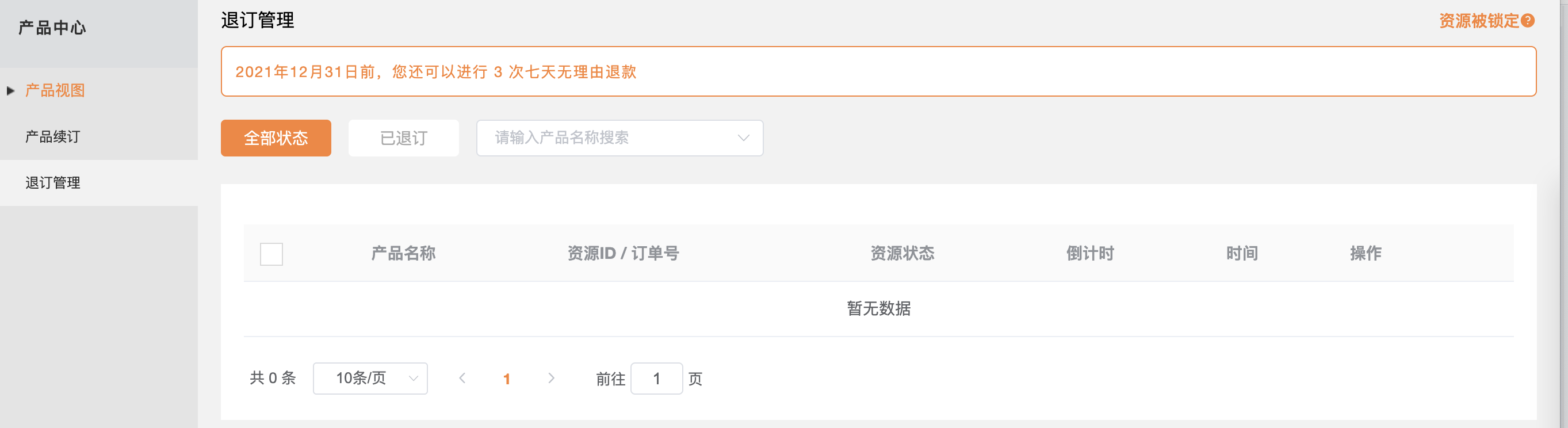Click the page jump number input field
This screenshot has width=1568, height=428.
pyautogui.click(x=656, y=378)
